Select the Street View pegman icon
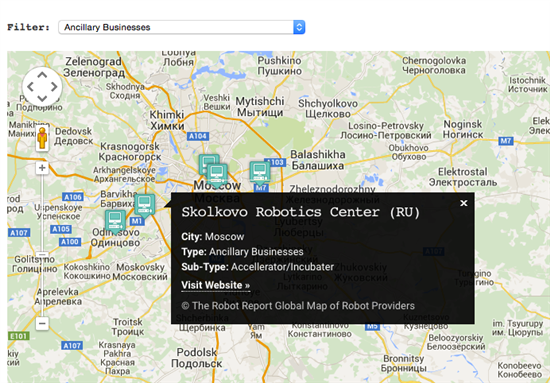This screenshot has width=550, height=383. [42, 139]
